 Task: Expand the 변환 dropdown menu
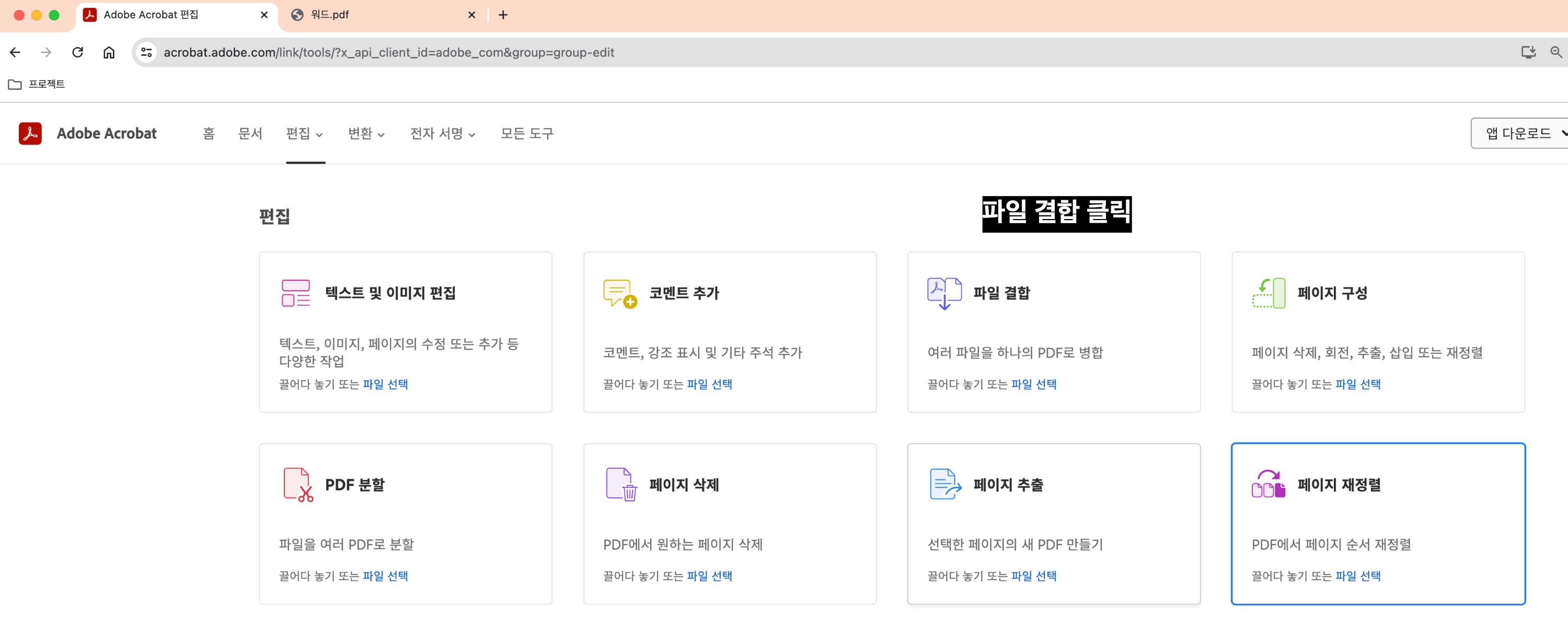point(366,133)
